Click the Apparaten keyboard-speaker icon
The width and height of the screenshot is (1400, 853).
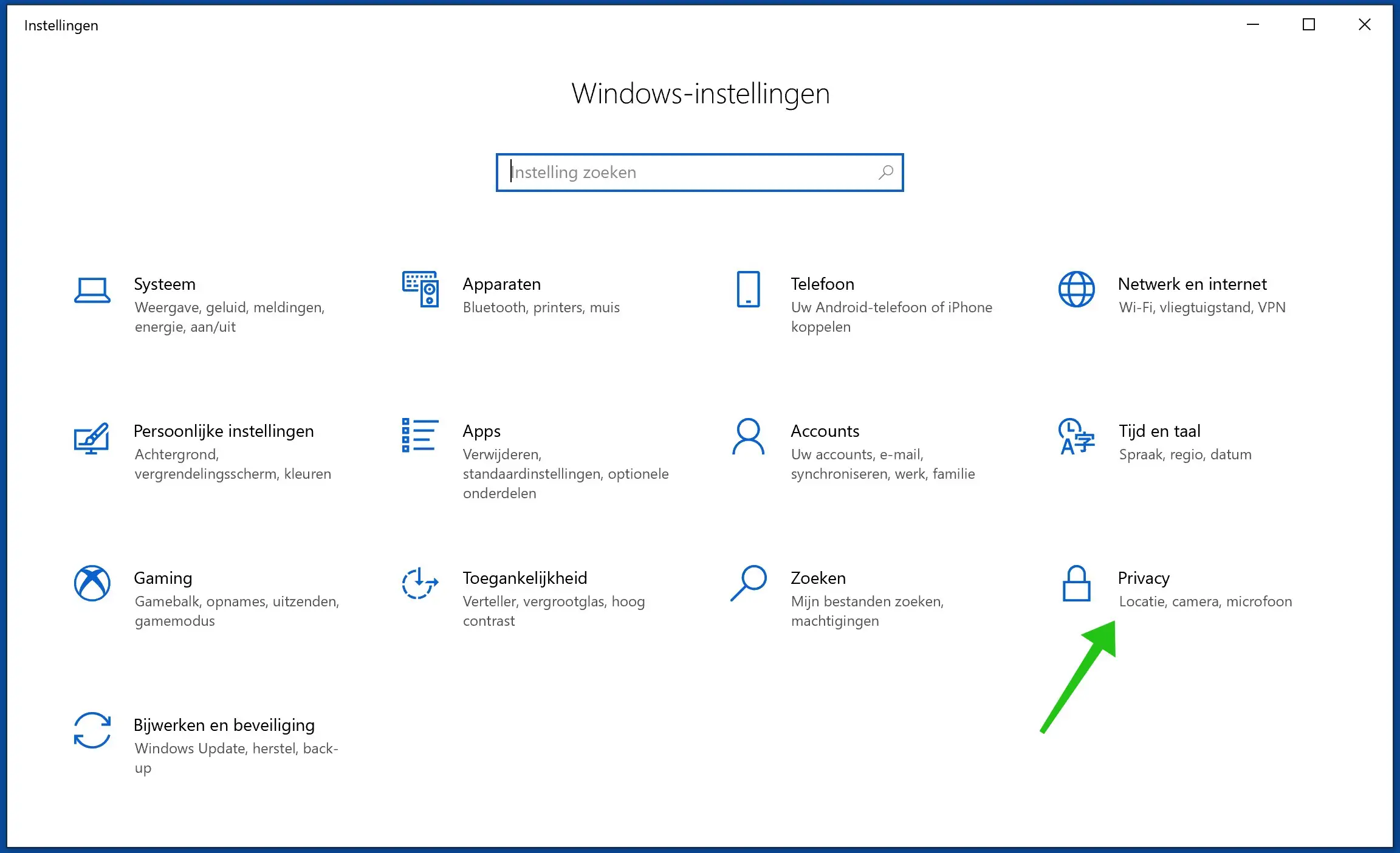pos(420,289)
